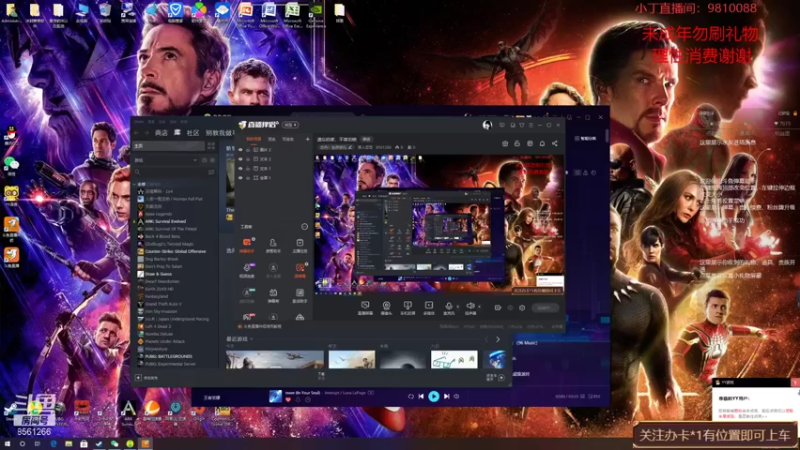The width and height of the screenshot is (800, 450).
Task: Toggle lock on the fourth source layer
Action: [248, 178]
